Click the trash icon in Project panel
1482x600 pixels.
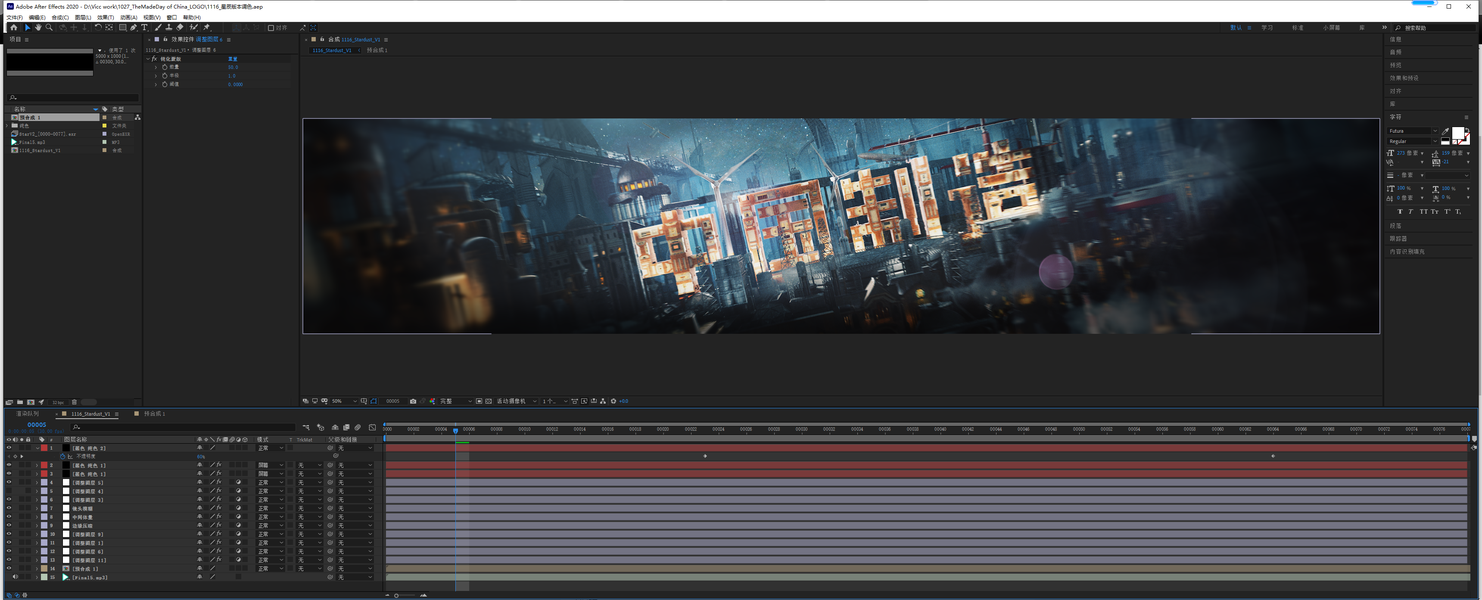click(x=74, y=402)
